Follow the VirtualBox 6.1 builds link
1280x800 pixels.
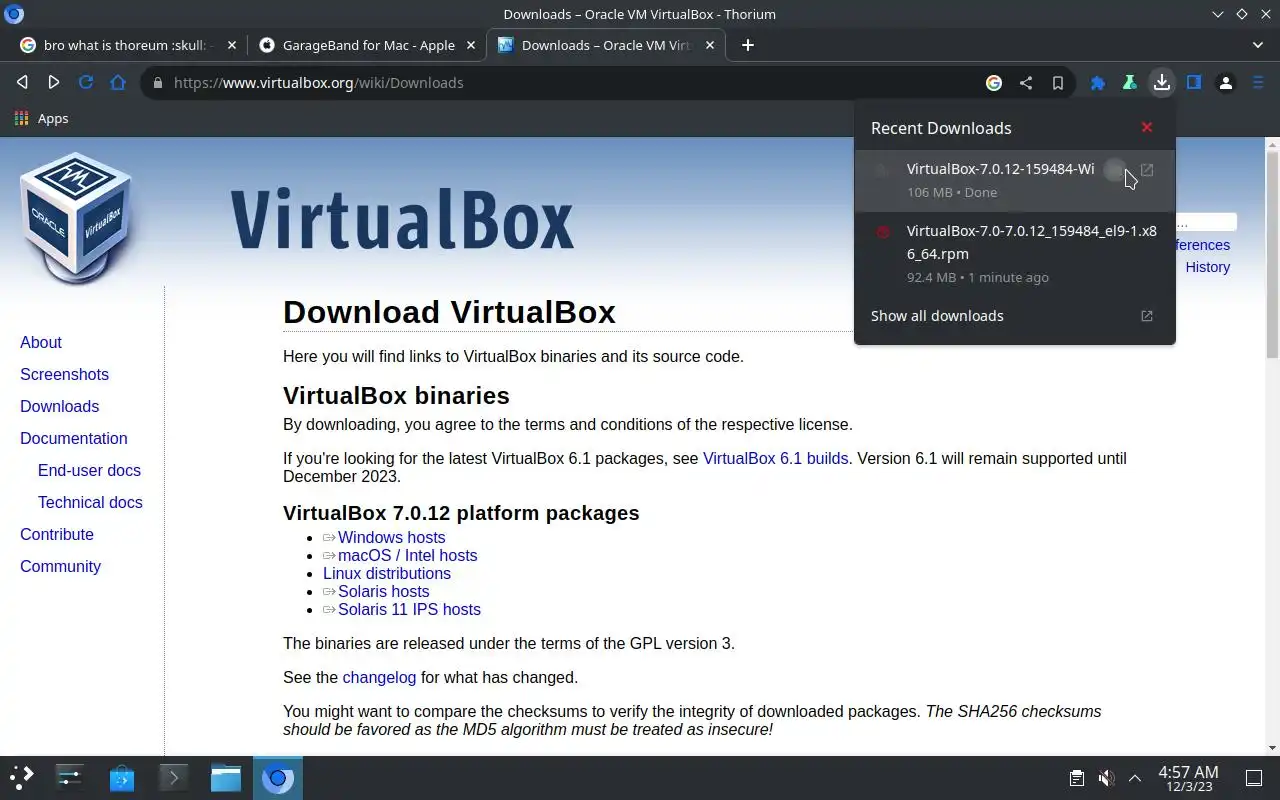(x=775, y=458)
